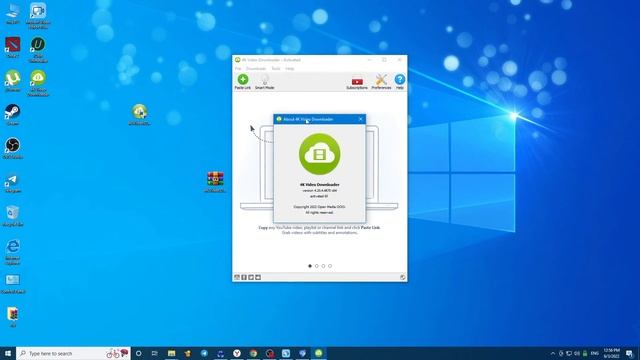Click 4K Video Downloader taskbar icon
Image resolution: width=640 pixels, height=360 pixels.
[x=319, y=353]
